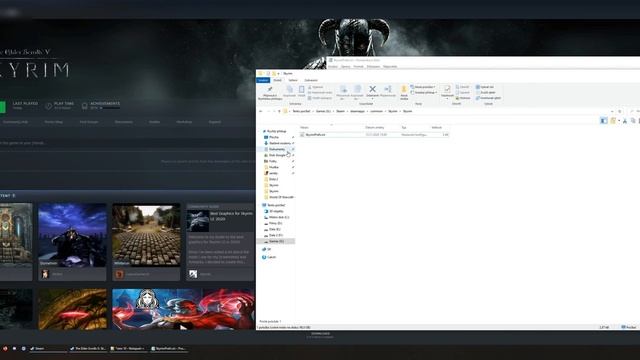640x360 pixels.
Task: Select Disk Google in the navigation pane
Action: click(277, 156)
